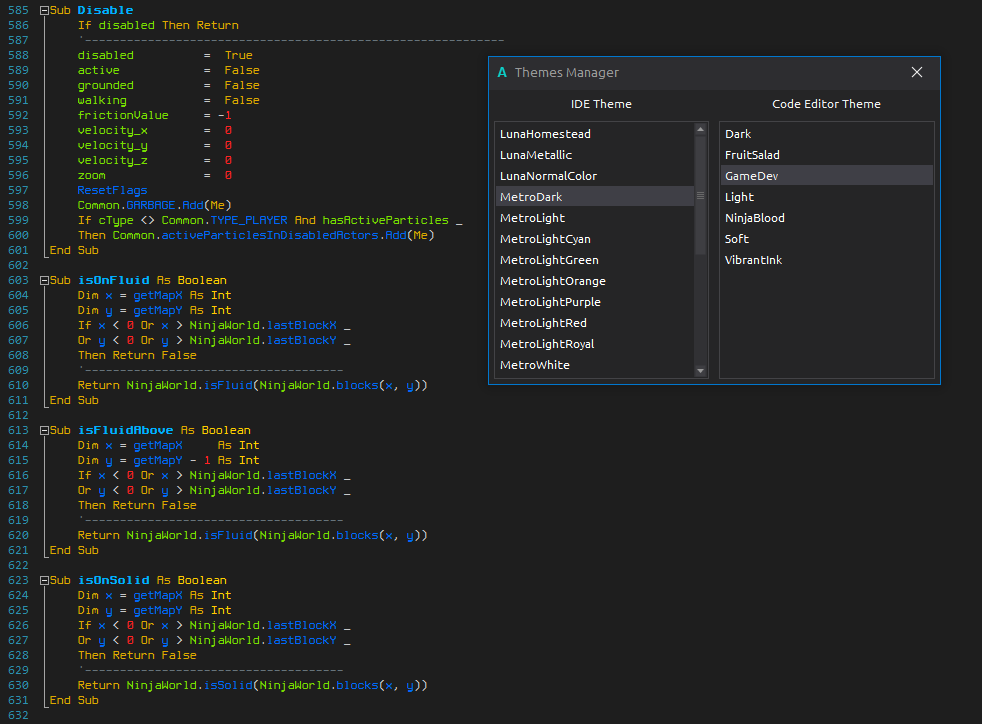Close the Themes Manager dialog

coord(917,72)
